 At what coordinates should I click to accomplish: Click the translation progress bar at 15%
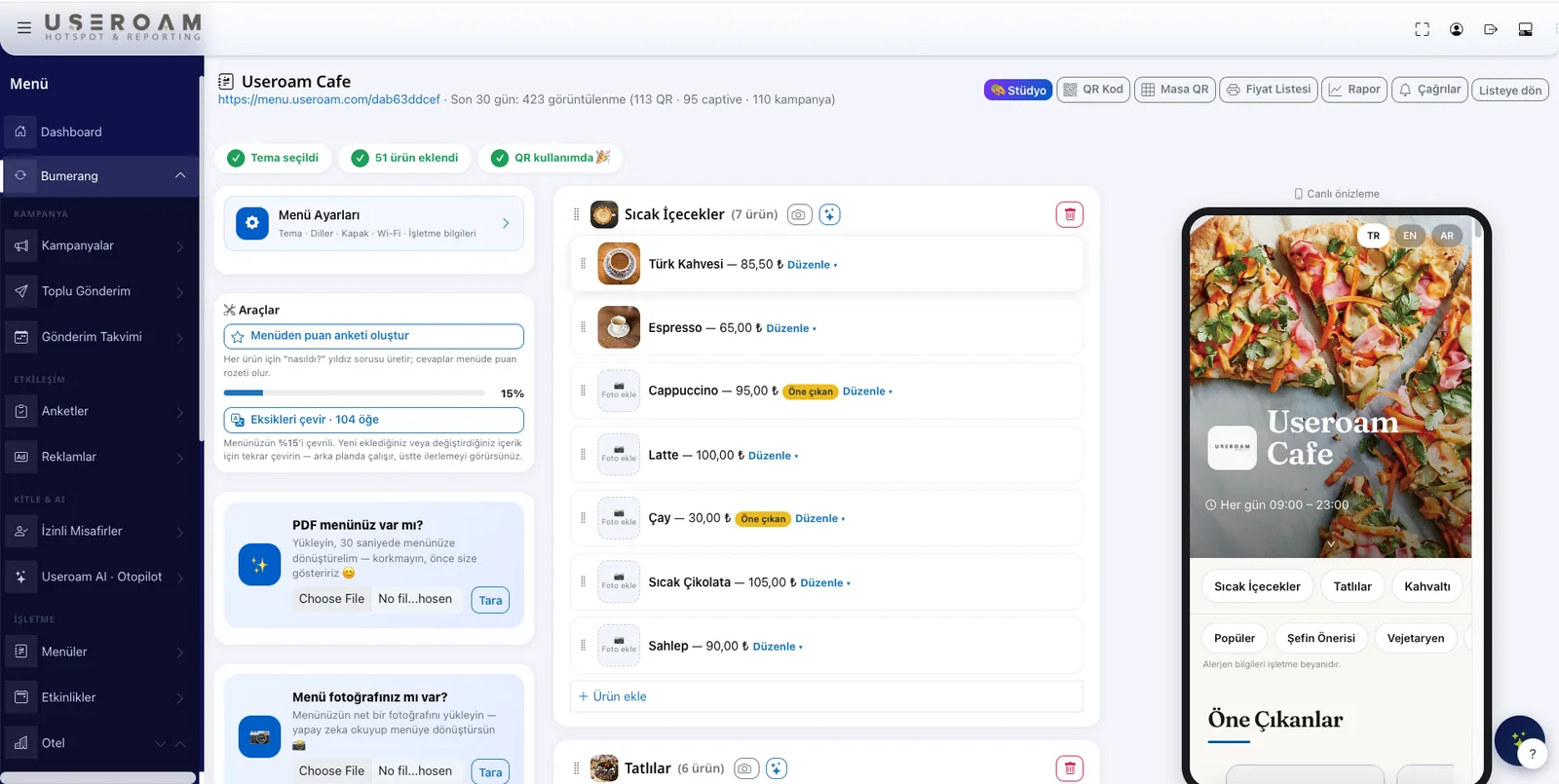[x=355, y=392]
